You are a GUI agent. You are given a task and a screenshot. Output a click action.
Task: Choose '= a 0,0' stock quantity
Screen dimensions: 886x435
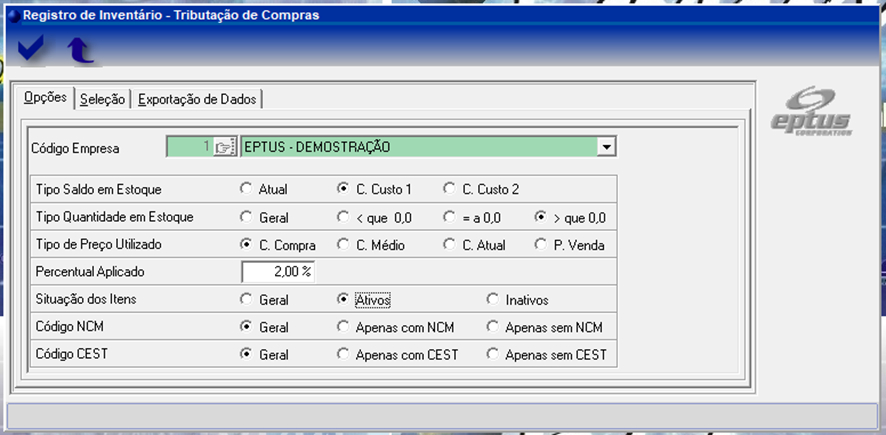450,217
